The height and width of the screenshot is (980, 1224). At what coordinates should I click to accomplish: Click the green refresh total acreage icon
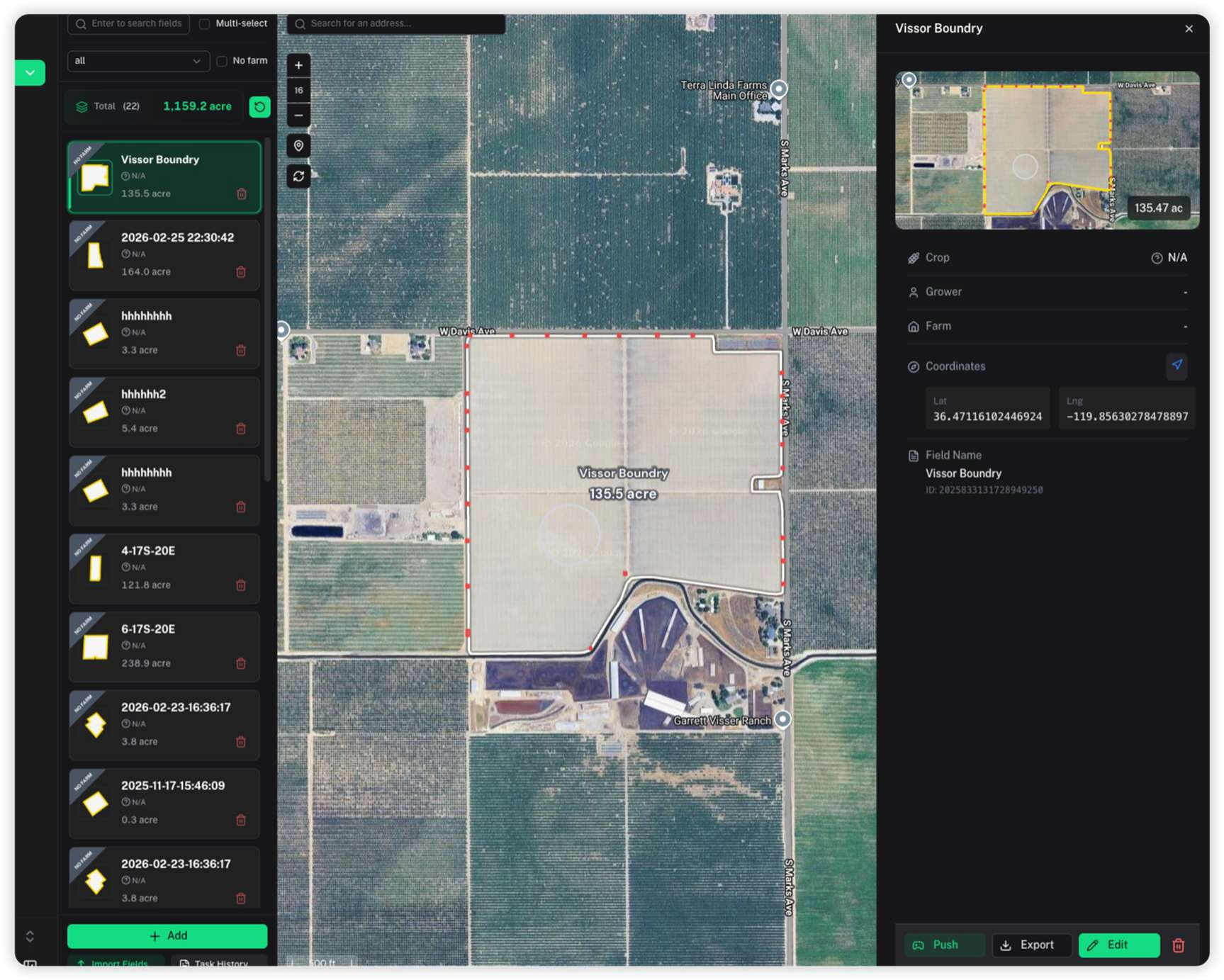click(x=259, y=106)
